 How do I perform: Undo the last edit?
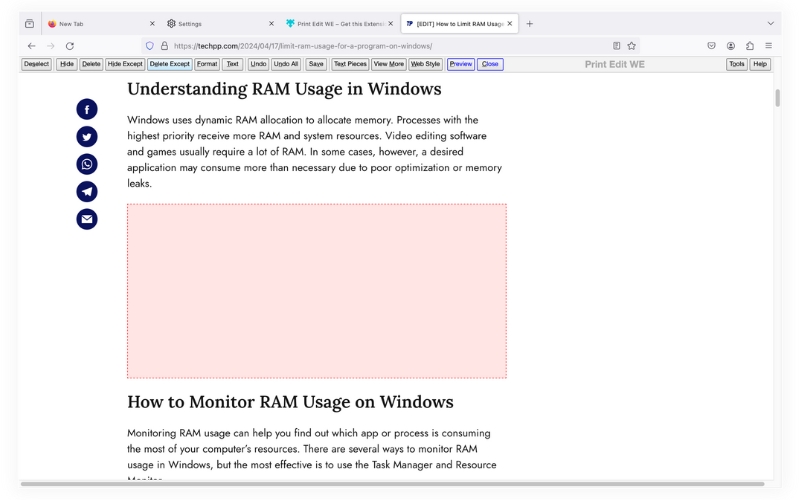pos(258,64)
